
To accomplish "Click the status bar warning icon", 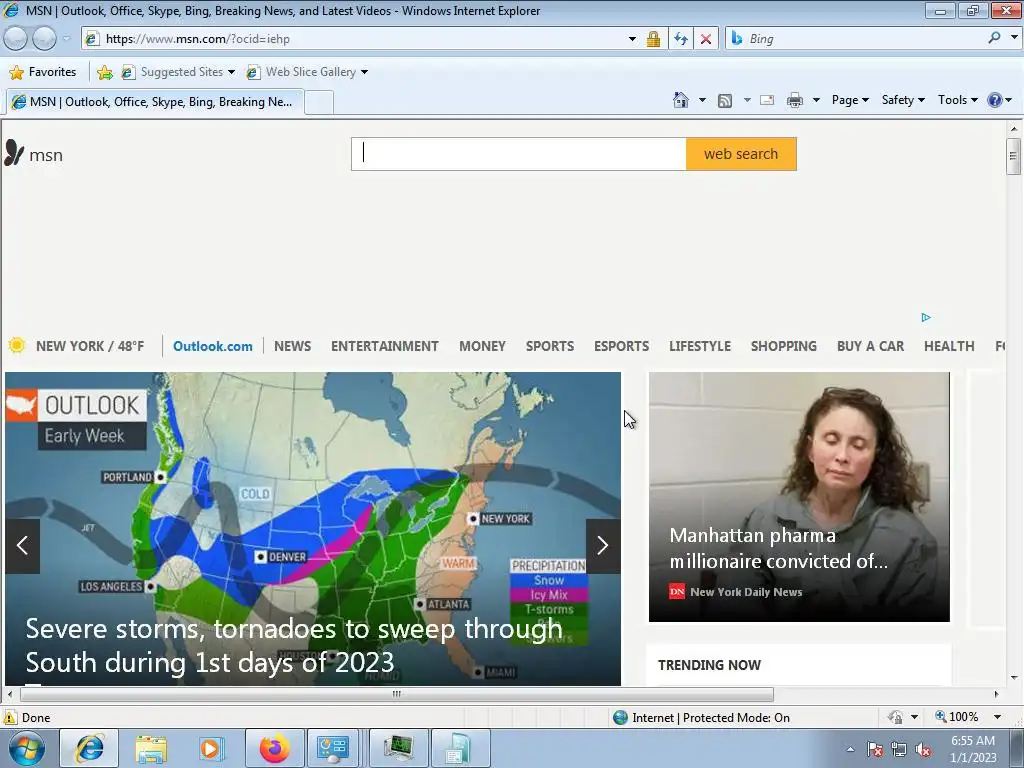I will (x=9, y=717).
